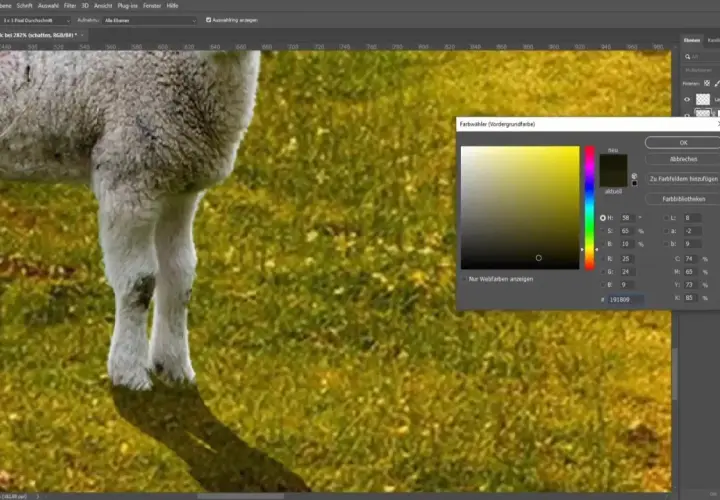Toggle lock image pixels brush icon
720x500 pixels.
[717, 83]
